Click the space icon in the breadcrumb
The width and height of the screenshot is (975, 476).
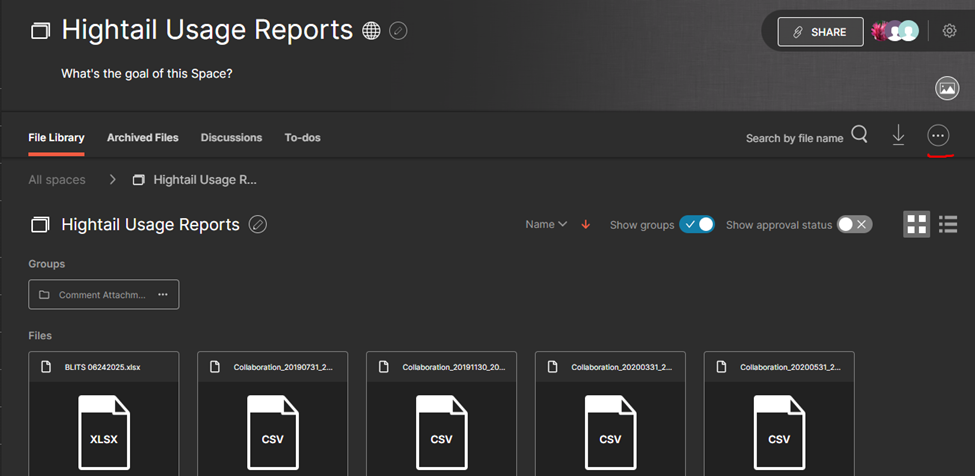[139, 180]
